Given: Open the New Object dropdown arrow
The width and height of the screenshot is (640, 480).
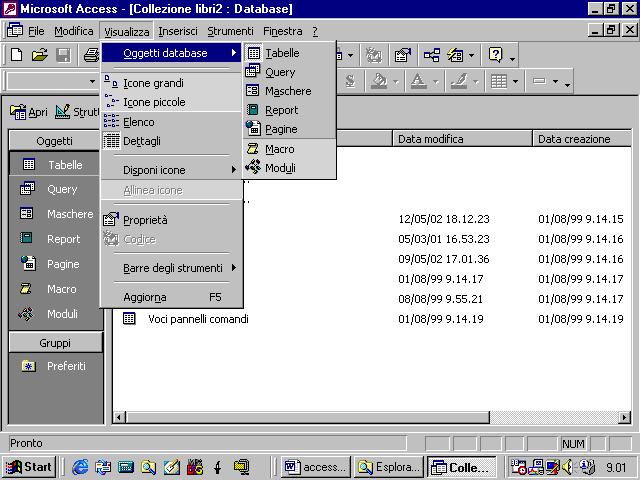Looking at the screenshot, I should point(471,55).
